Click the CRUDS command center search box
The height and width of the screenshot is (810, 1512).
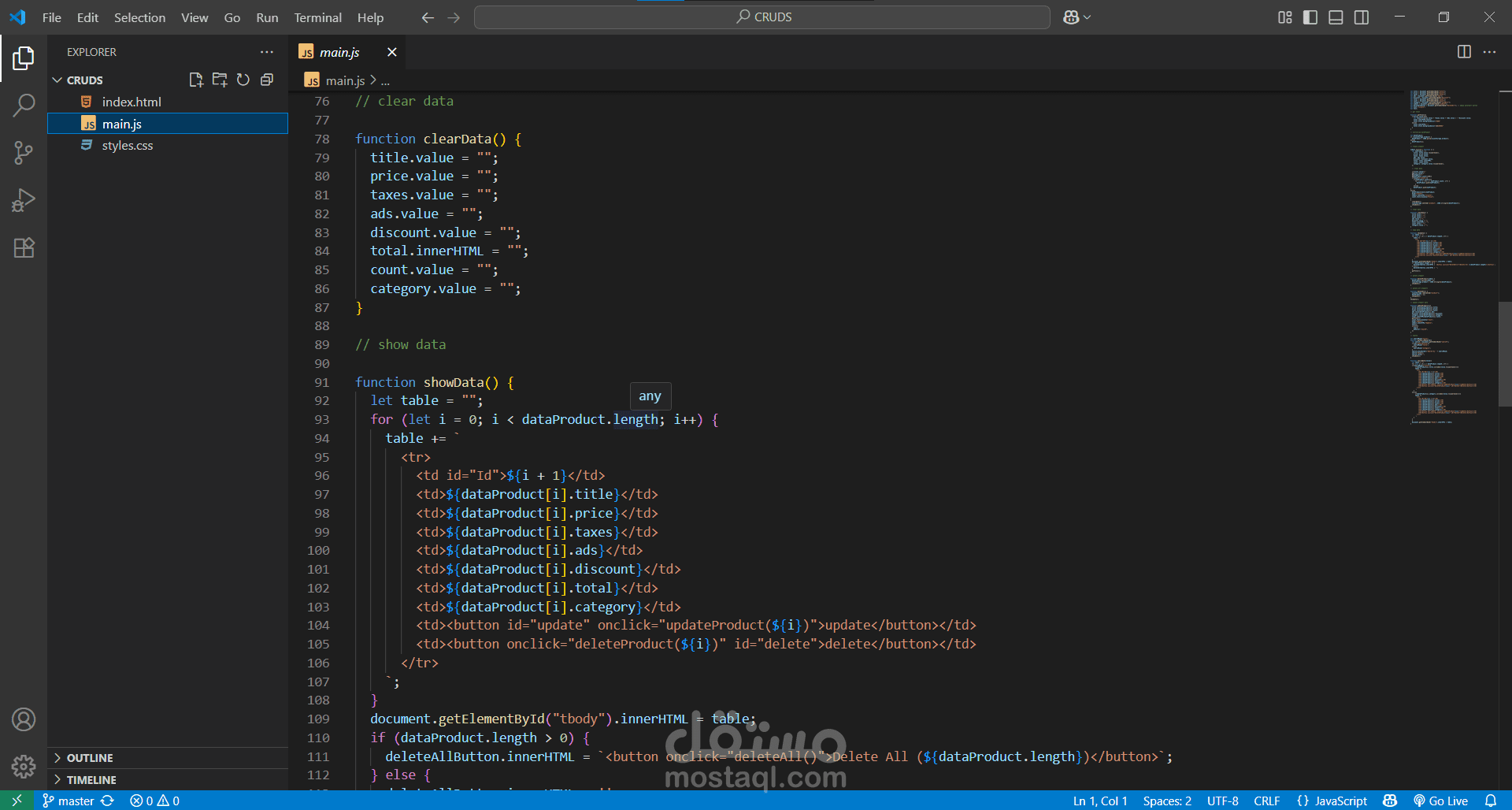pyautogui.click(x=762, y=17)
